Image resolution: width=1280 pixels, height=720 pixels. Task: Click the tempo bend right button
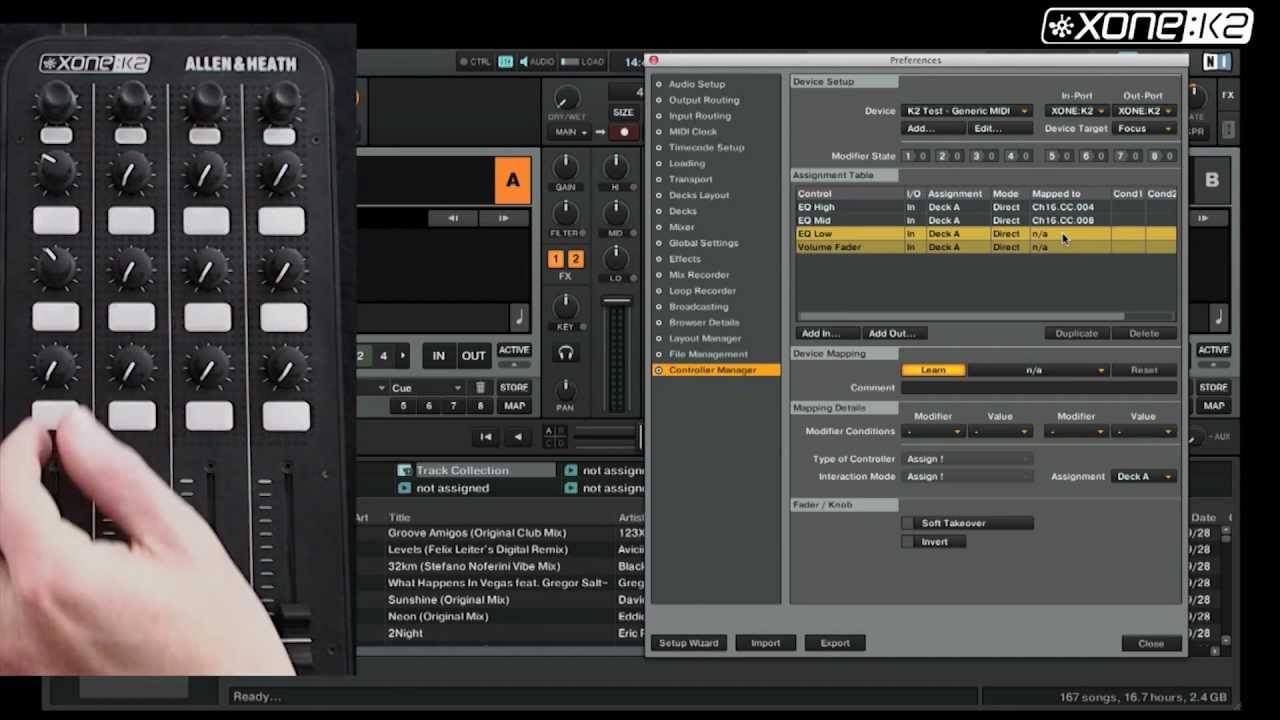(503, 218)
